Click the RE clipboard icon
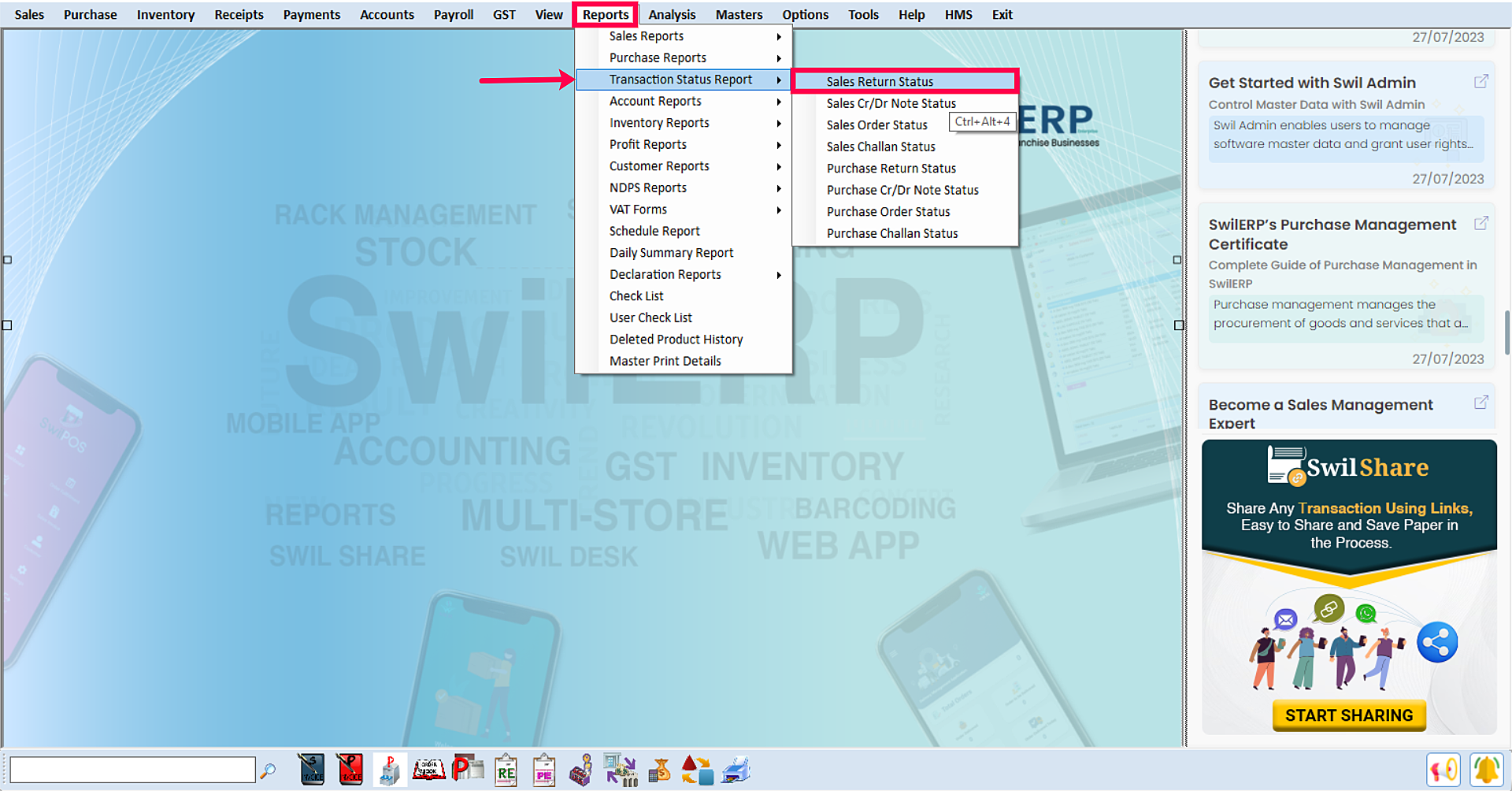The image size is (1512, 791). [506, 771]
